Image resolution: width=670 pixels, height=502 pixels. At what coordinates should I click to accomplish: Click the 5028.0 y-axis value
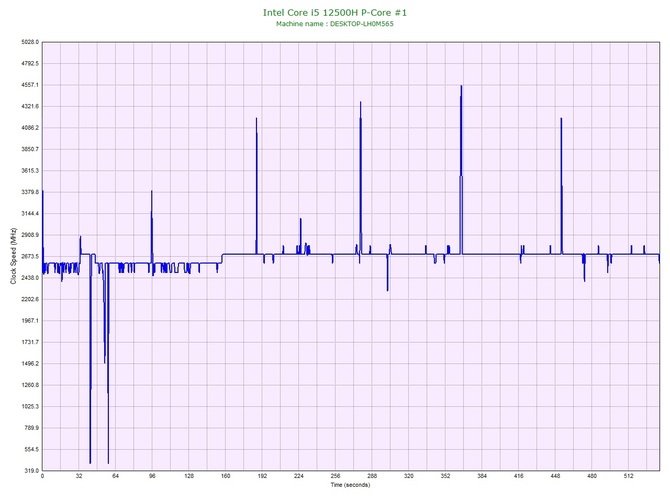[30, 42]
